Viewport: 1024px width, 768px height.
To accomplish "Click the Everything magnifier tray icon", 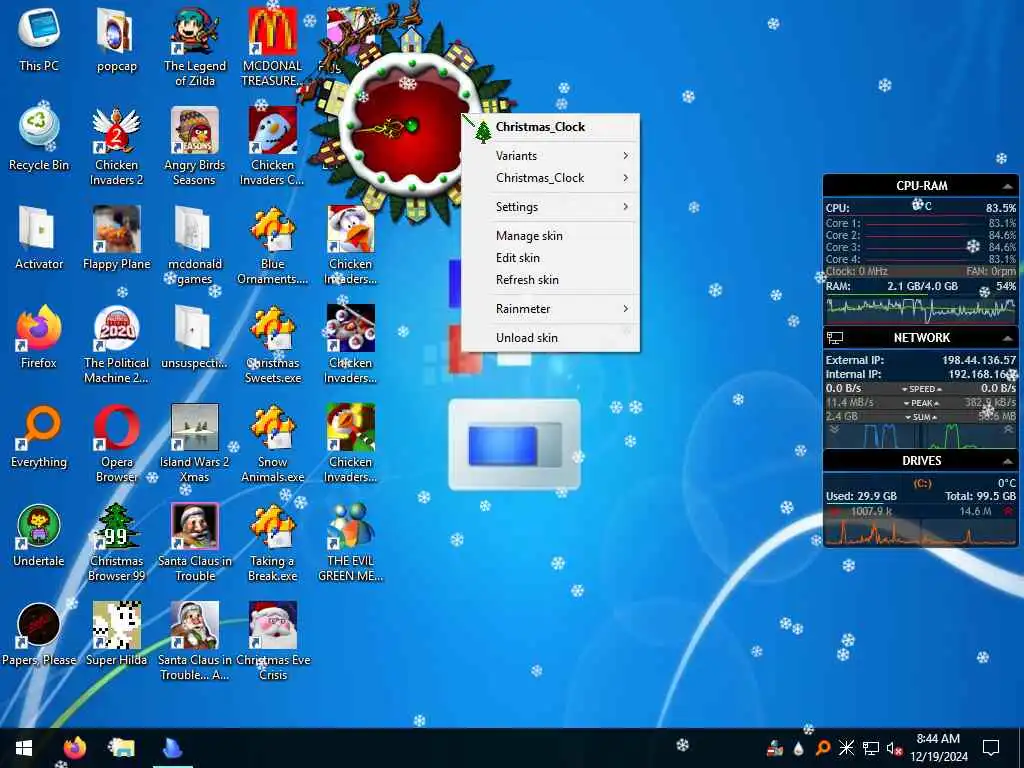I will pyautogui.click(x=822, y=748).
